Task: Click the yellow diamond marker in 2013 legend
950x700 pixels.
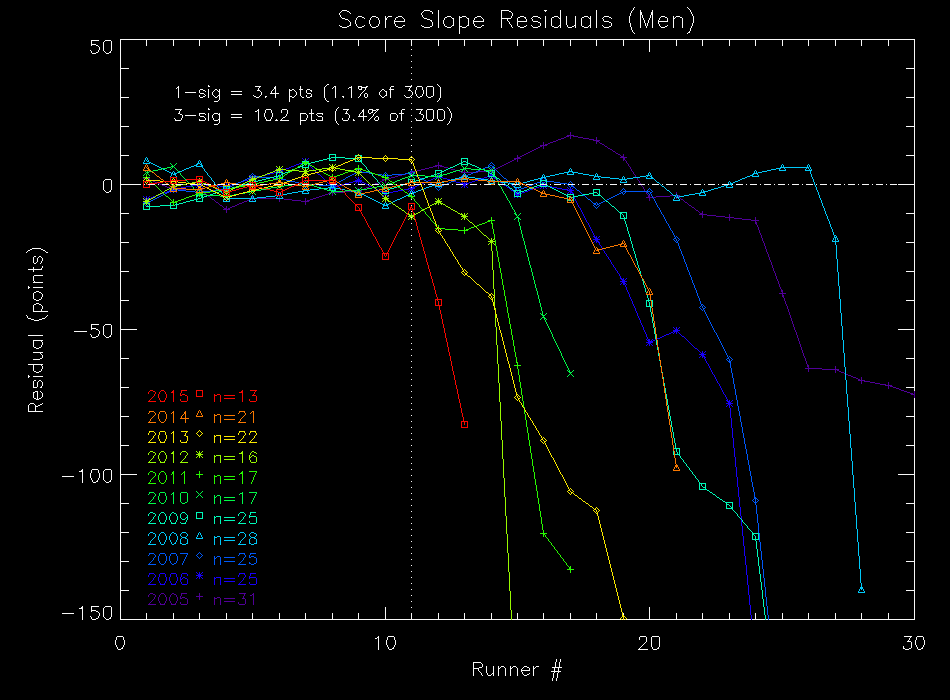Action: [200, 435]
